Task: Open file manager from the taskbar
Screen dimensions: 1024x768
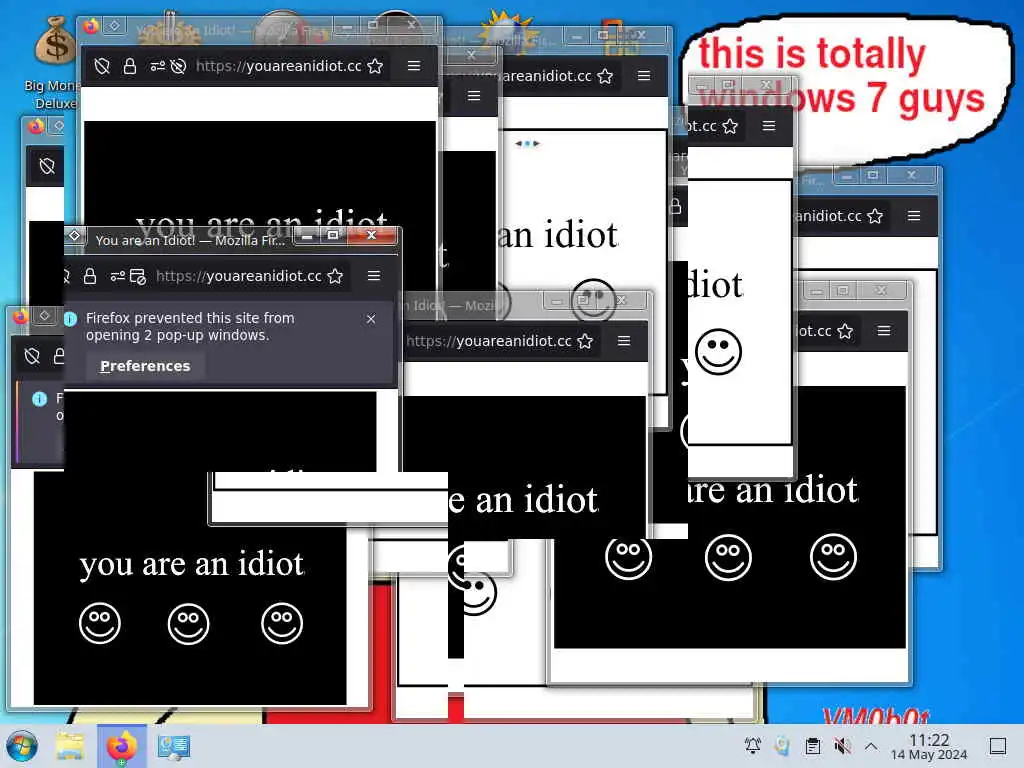Action: pos(71,746)
